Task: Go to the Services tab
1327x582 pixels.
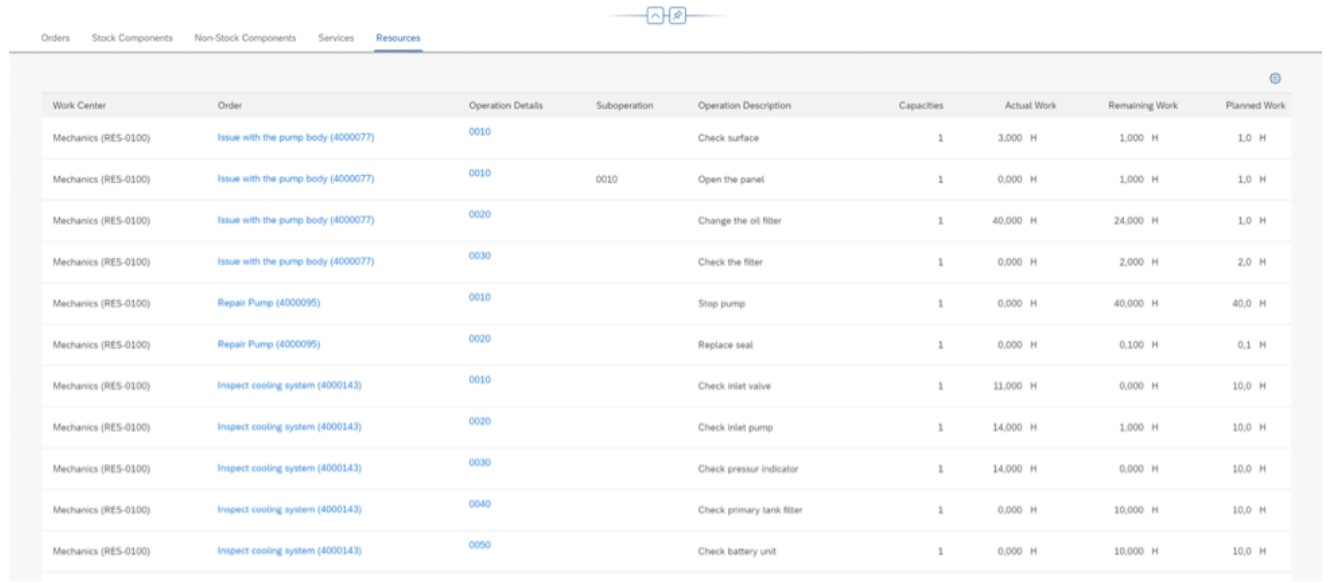Action: tap(336, 38)
